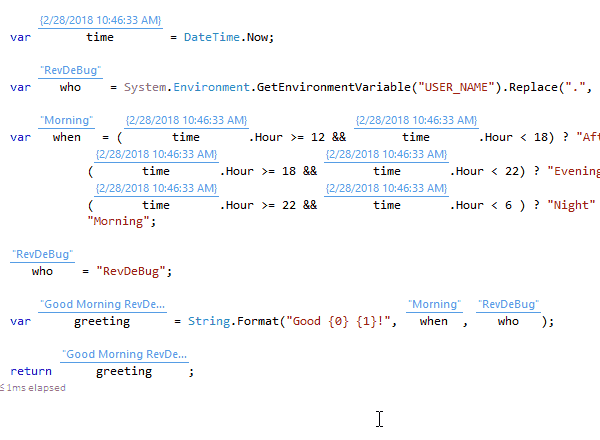Click the "Morning" value above 'var when'

67,121
